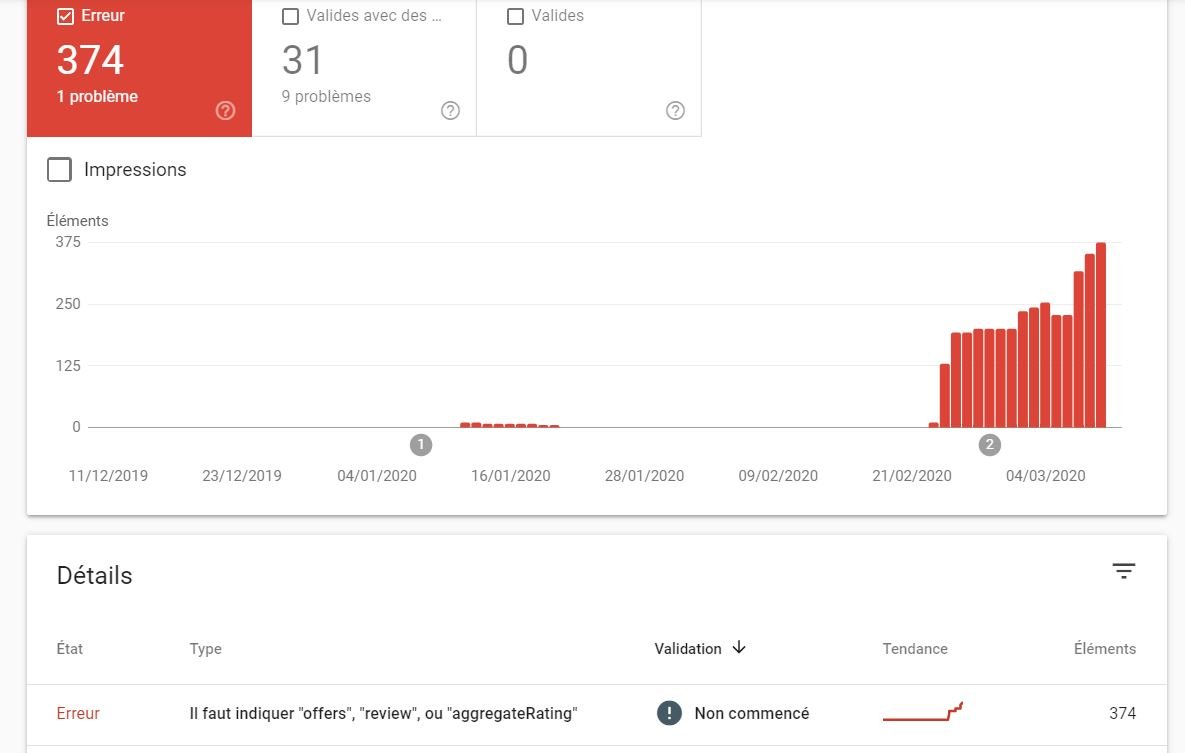Click the Type column header
Screen dimensions: 1185x753
pos(206,649)
